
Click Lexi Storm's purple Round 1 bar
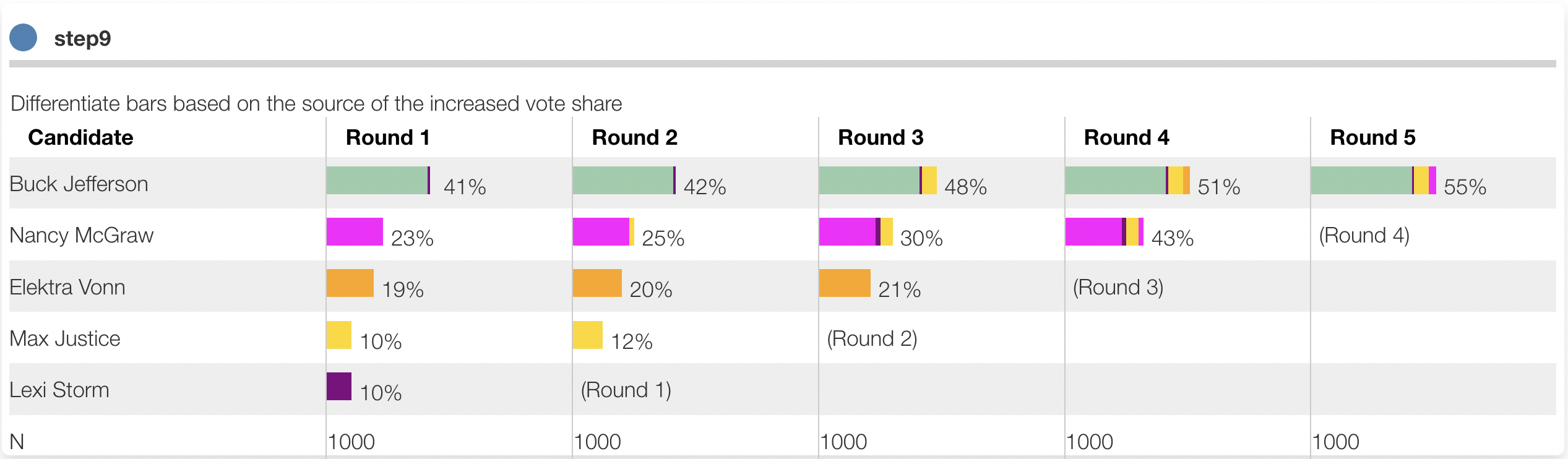[338, 387]
